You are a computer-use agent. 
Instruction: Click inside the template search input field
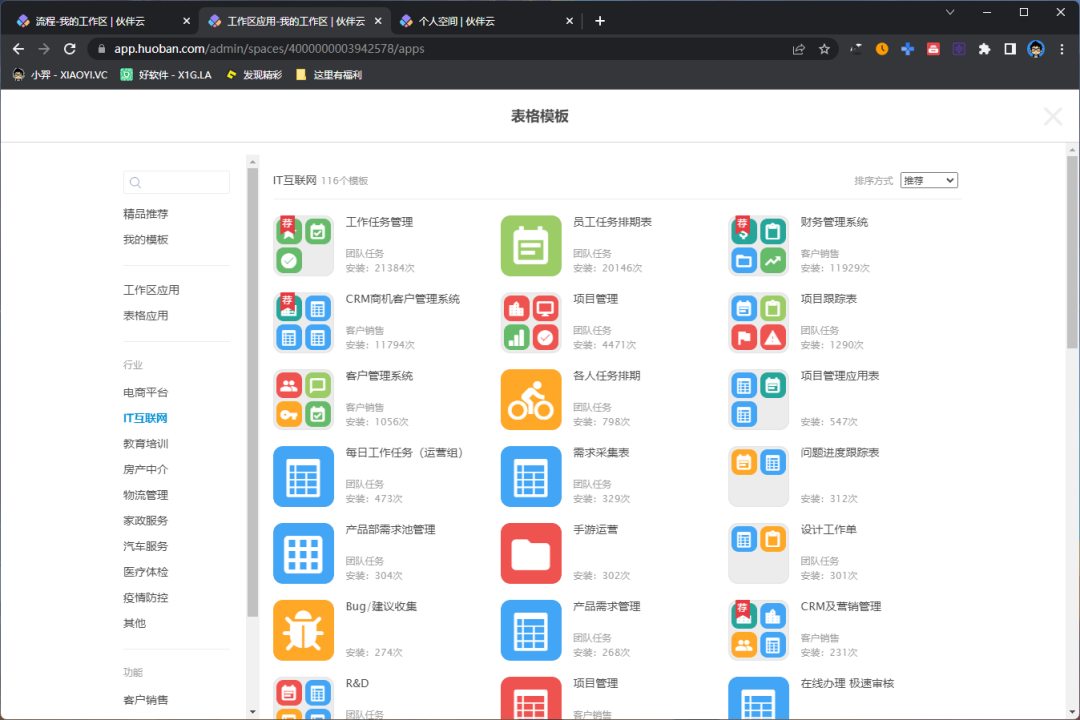[180, 182]
